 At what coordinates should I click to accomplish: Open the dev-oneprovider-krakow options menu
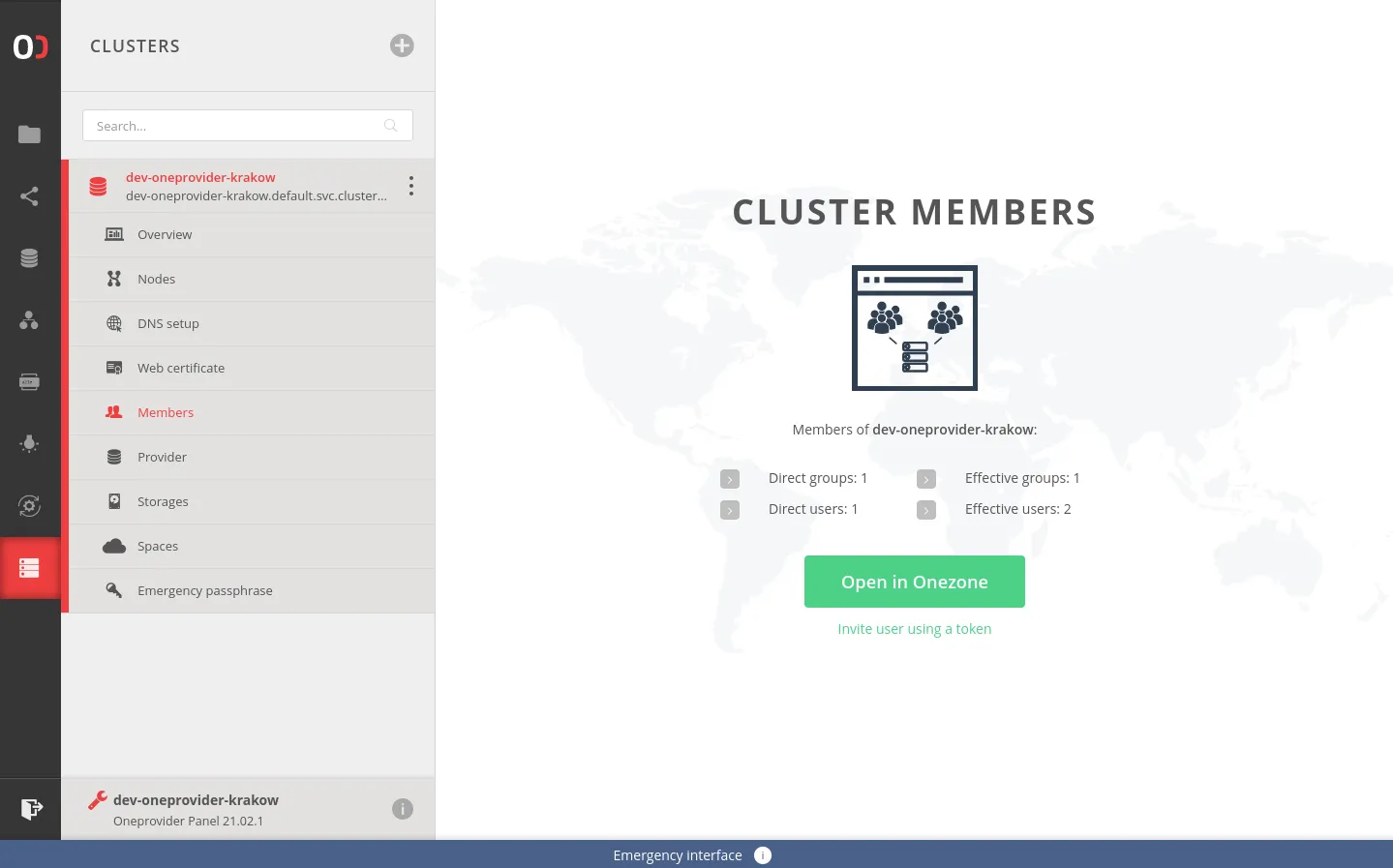410,185
